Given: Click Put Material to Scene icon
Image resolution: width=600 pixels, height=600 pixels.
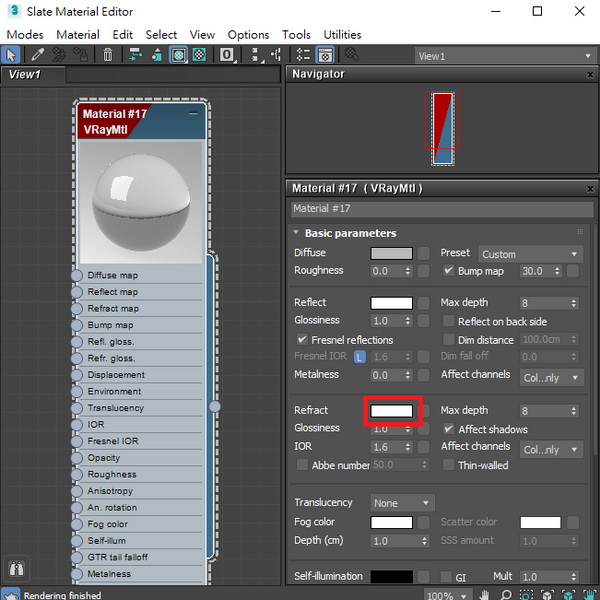Looking at the screenshot, I should coord(59,55).
